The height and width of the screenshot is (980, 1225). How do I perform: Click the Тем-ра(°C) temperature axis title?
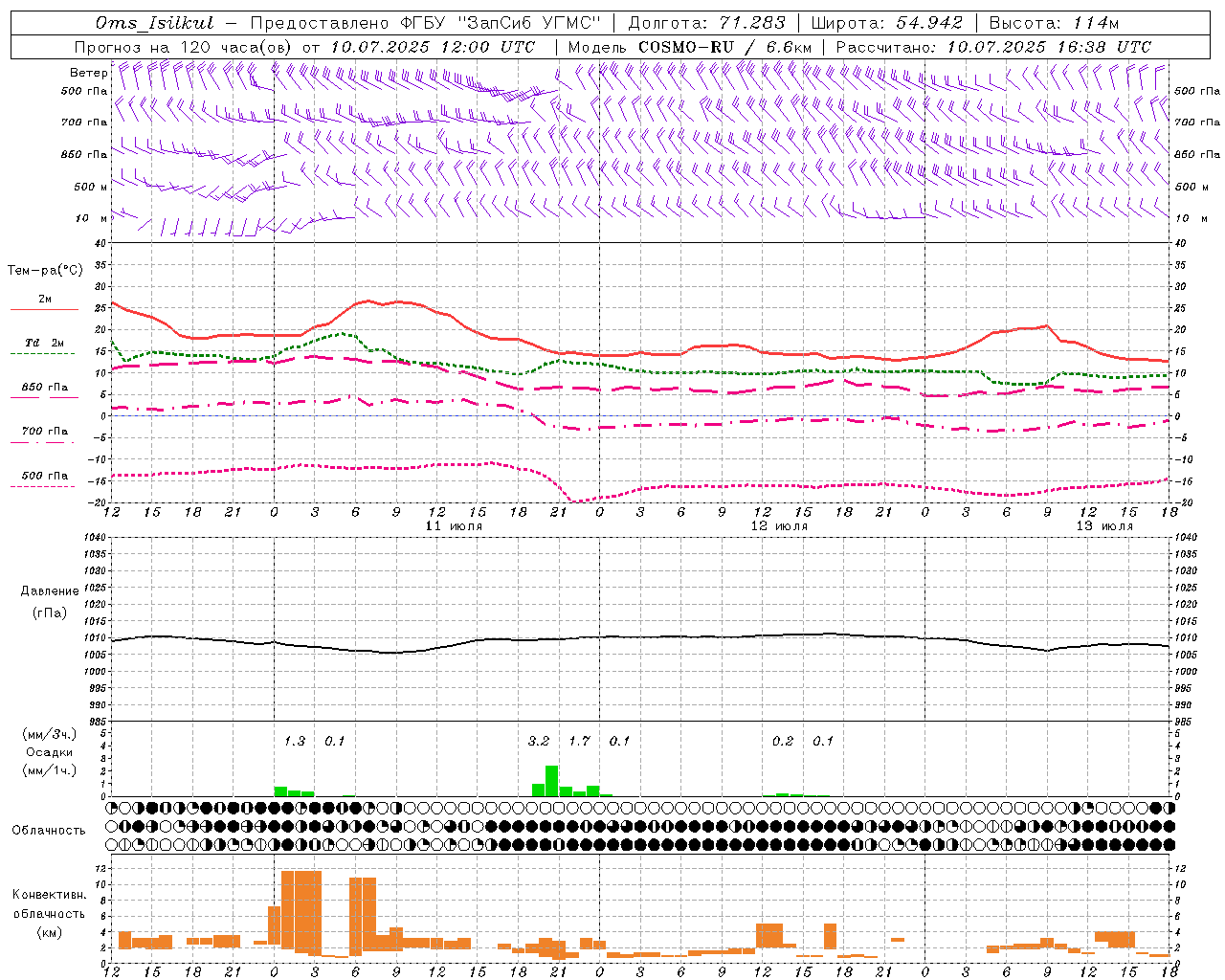[45, 271]
